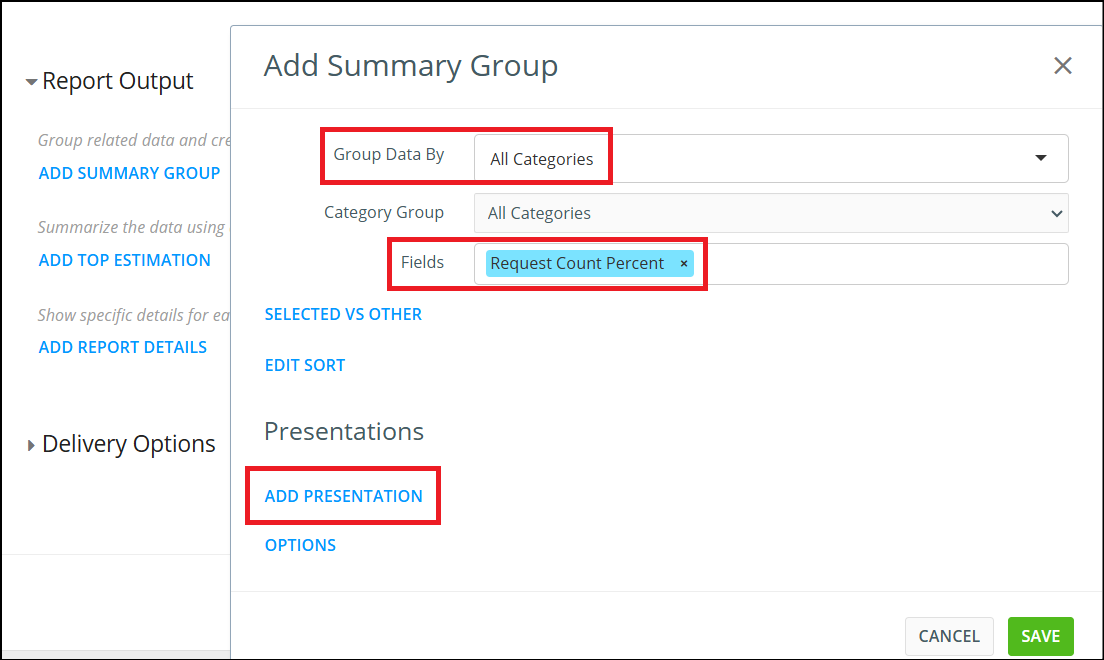Remove the Request Count Percent field tag
The image size is (1104, 660).
pyautogui.click(x=684, y=264)
